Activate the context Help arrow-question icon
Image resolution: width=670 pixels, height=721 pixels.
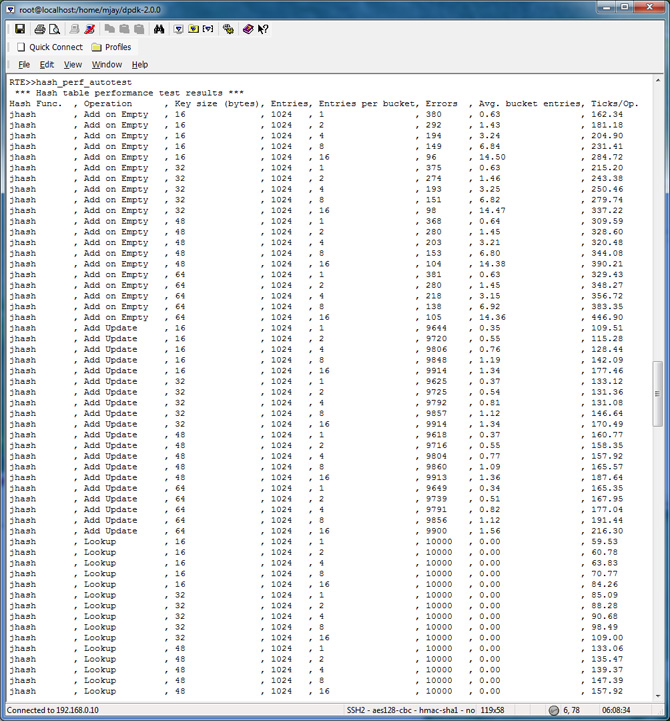[263, 29]
